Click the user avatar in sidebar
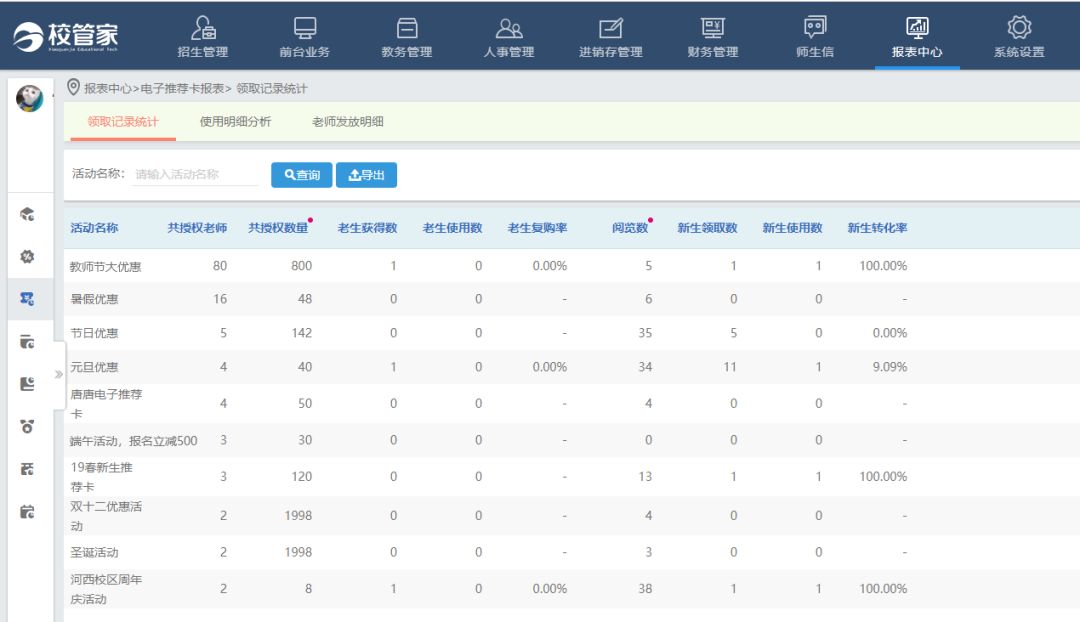The image size is (1080, 622). pyautogui.click(x=29, y=98)
